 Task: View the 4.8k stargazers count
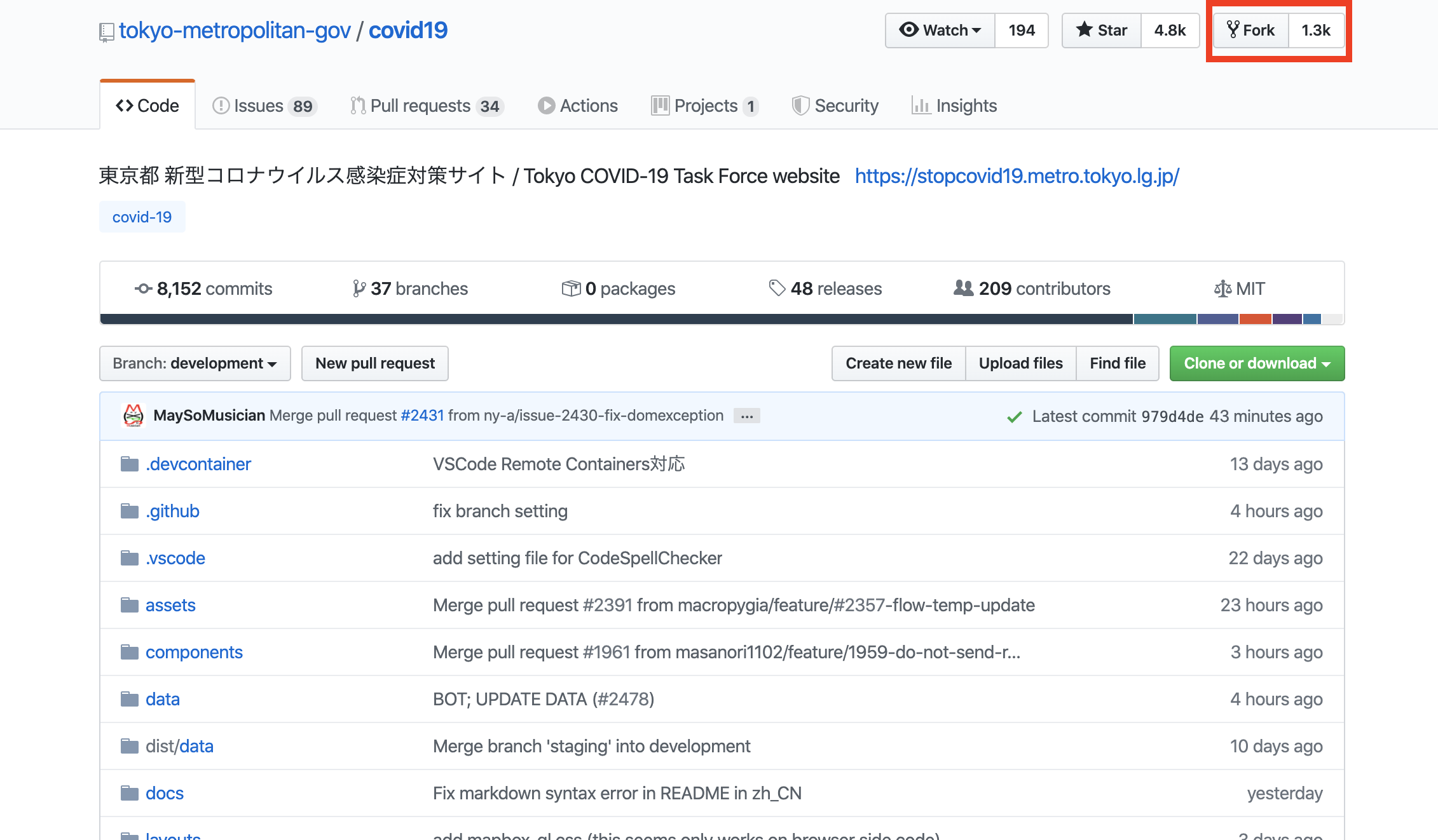click(x=1170, y=30)
